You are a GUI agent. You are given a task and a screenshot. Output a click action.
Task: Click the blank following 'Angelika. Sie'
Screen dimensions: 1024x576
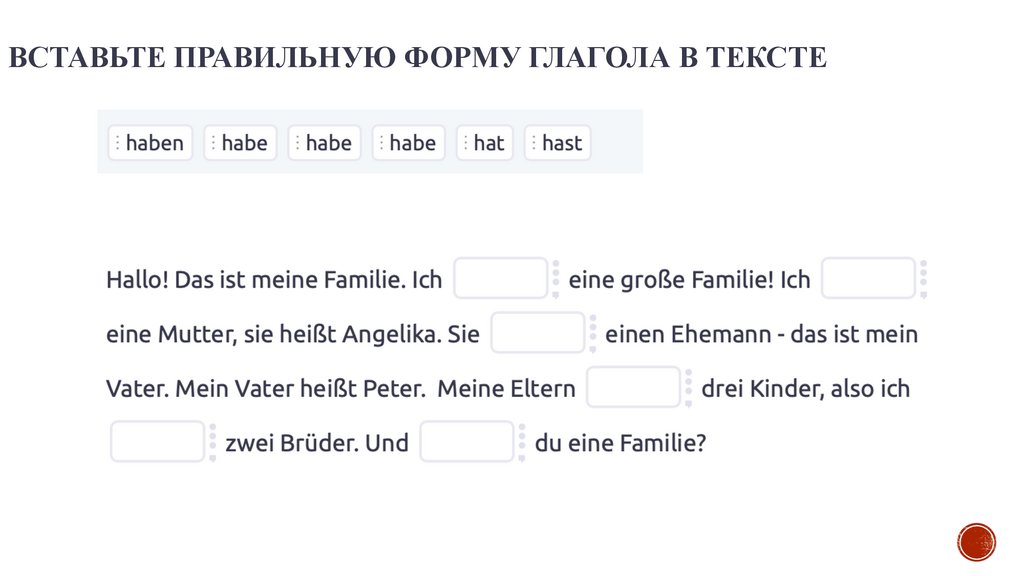pyautogui.click(x=537, y=333)
